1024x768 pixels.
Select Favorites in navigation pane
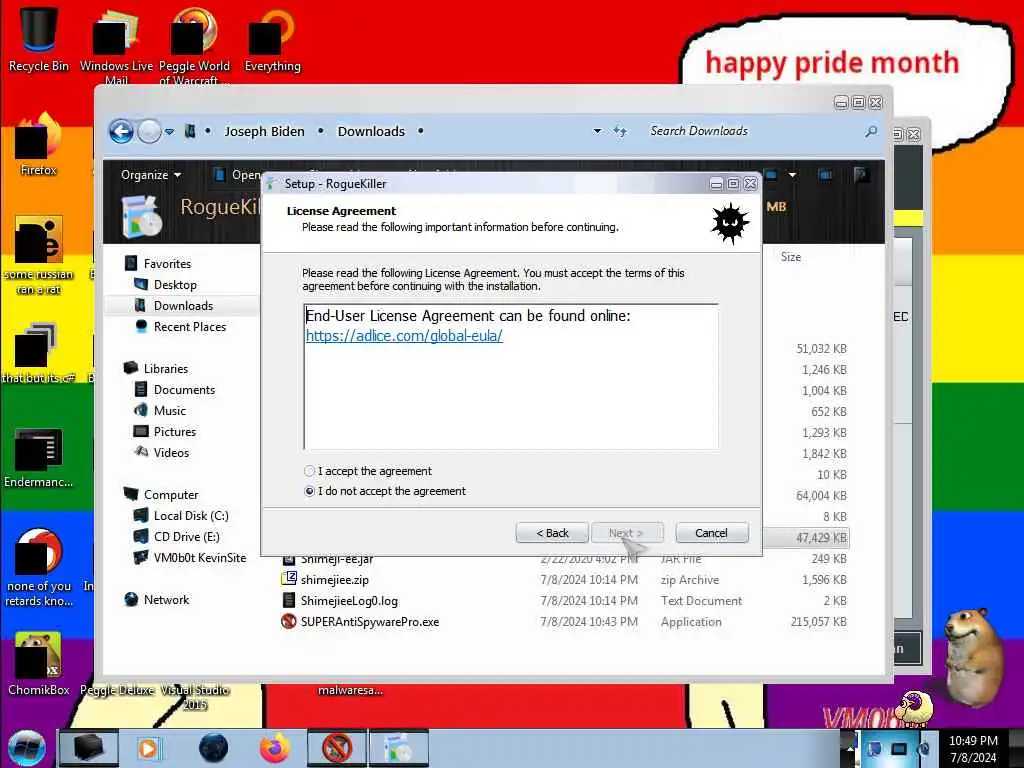click(167, 264)
